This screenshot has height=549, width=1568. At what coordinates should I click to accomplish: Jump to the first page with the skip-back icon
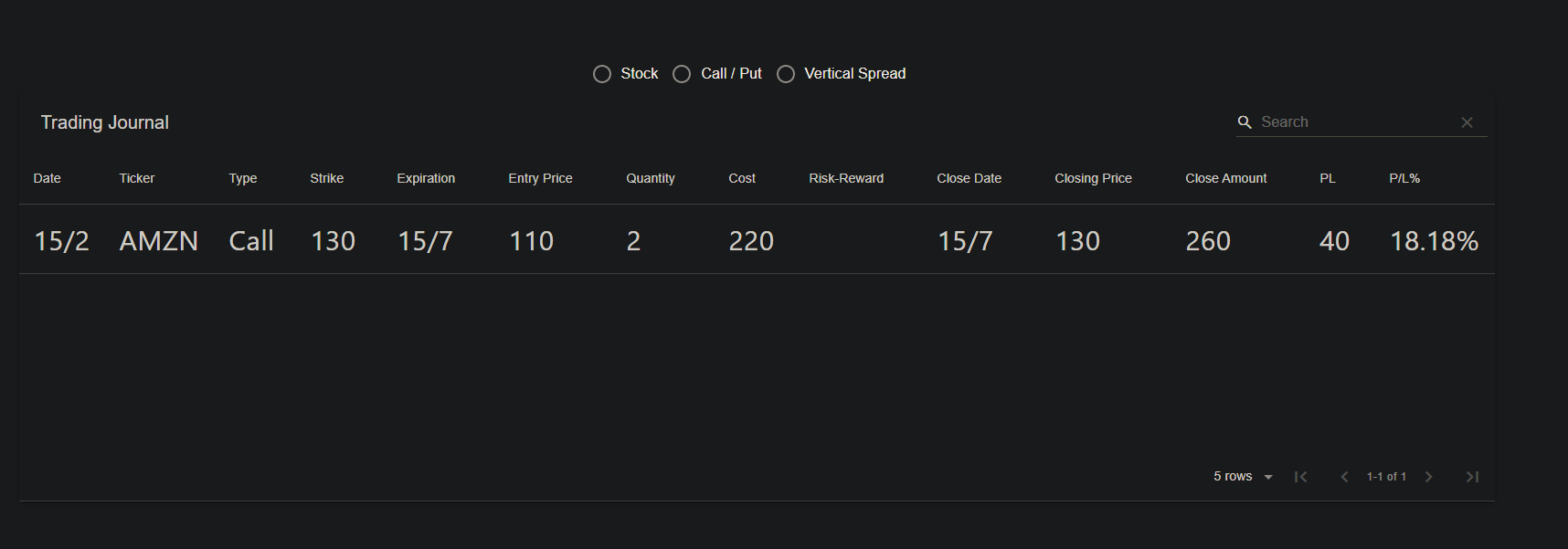click(1301, 476)
